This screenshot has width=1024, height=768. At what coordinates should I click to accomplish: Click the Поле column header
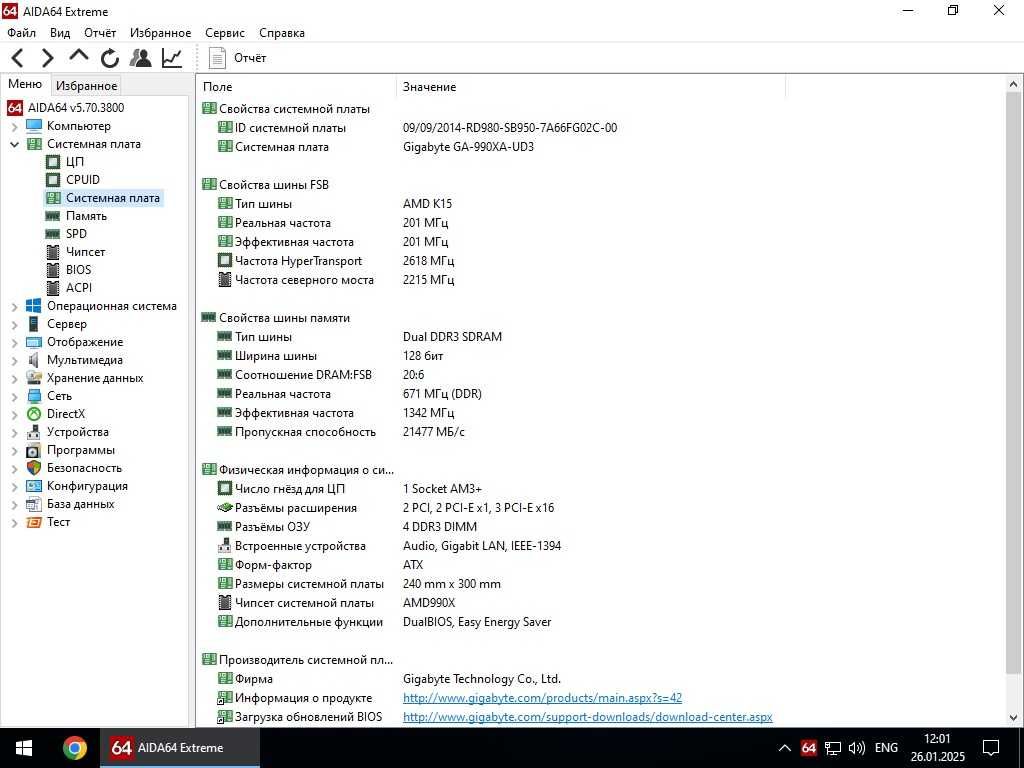[296, 87]
